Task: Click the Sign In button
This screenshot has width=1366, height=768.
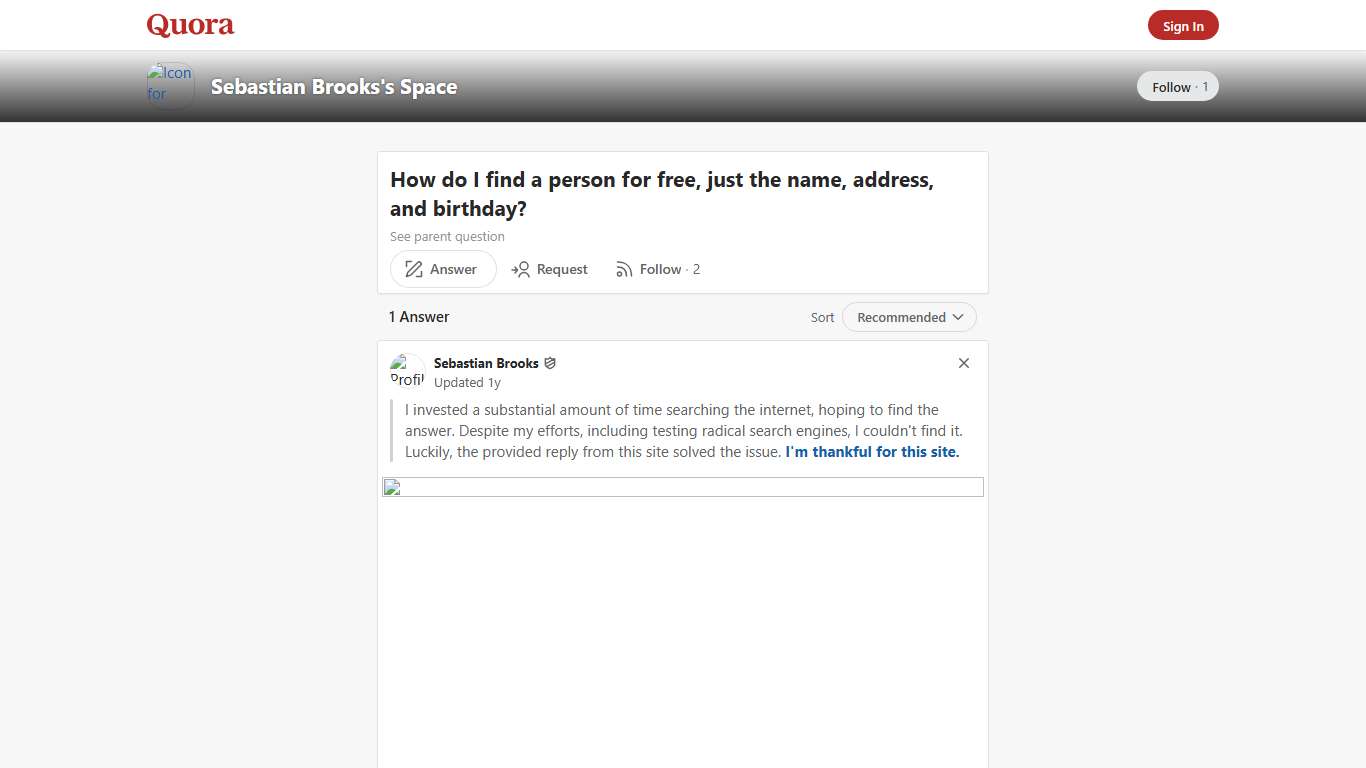Action: (x=1183, y=25)
